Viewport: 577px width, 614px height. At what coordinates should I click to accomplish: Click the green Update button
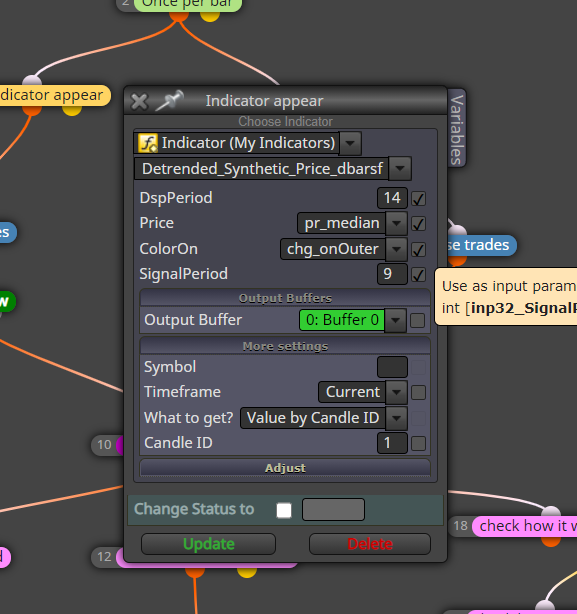(209, 544)
